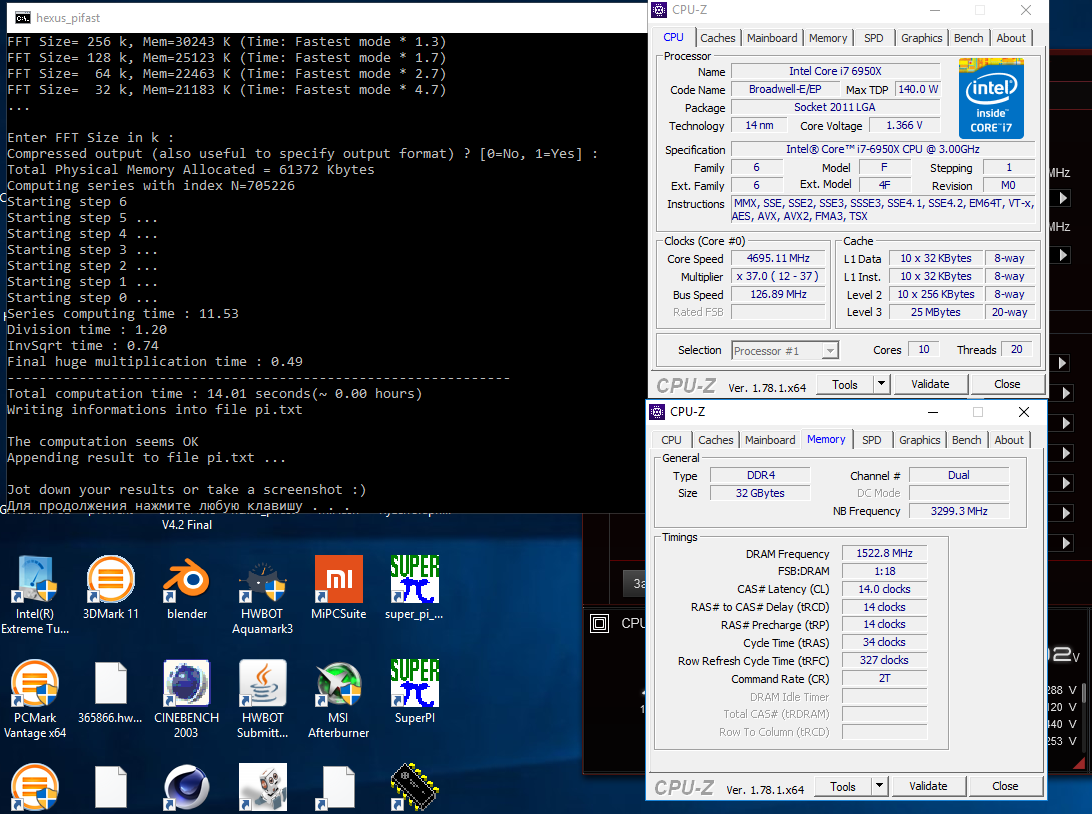Open Intel(R) Extreme Tuning desktop shortcut
Screen dimensions: 1092x814
click(x=35, y=594)
